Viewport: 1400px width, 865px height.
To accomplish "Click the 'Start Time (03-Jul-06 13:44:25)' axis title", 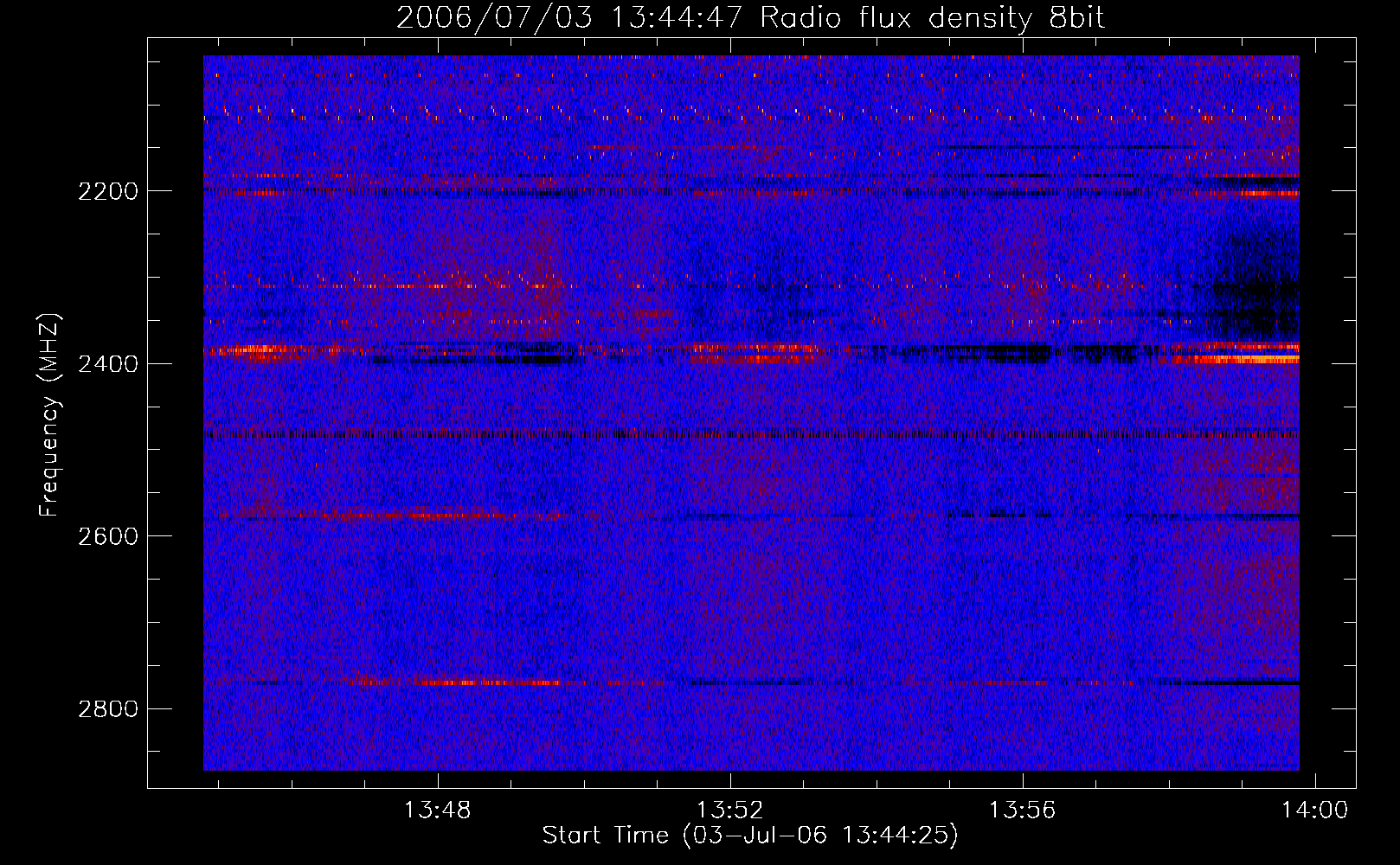I will [750, 836].
